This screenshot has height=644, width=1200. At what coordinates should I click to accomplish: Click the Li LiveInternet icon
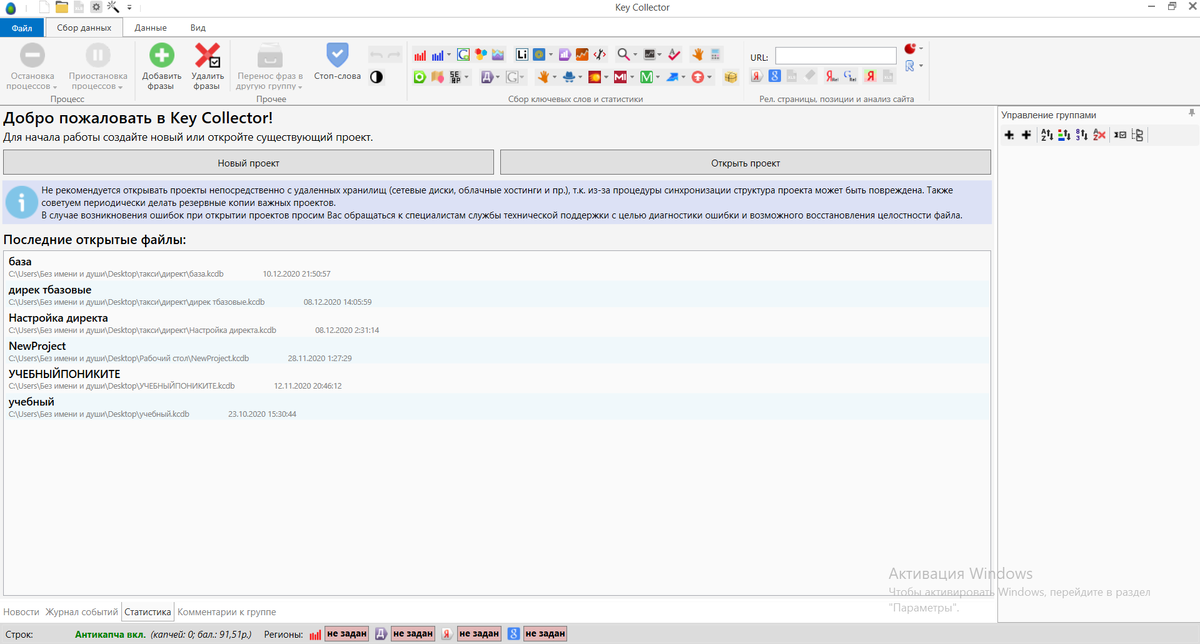[521, 55]
